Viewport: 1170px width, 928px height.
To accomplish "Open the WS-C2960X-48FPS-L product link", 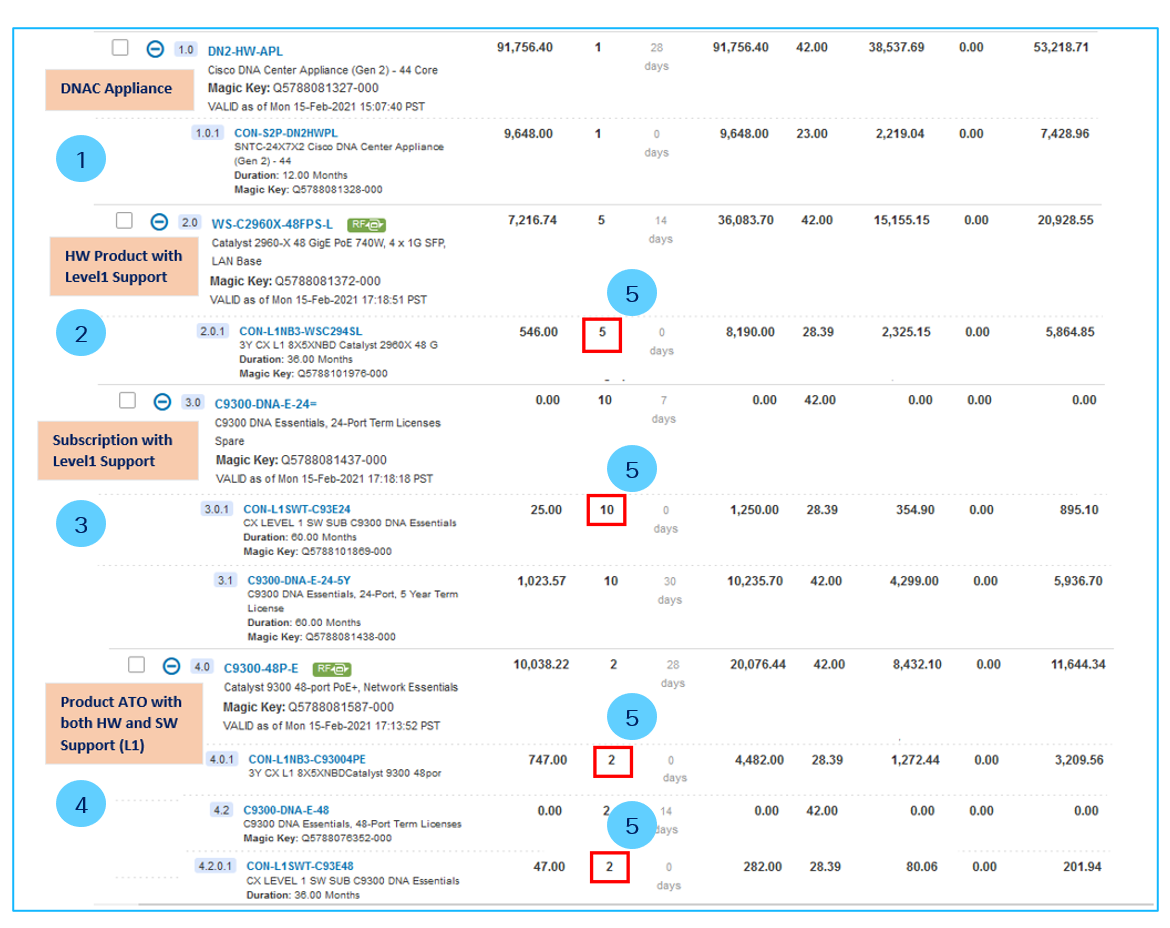I will click(272, 224).
